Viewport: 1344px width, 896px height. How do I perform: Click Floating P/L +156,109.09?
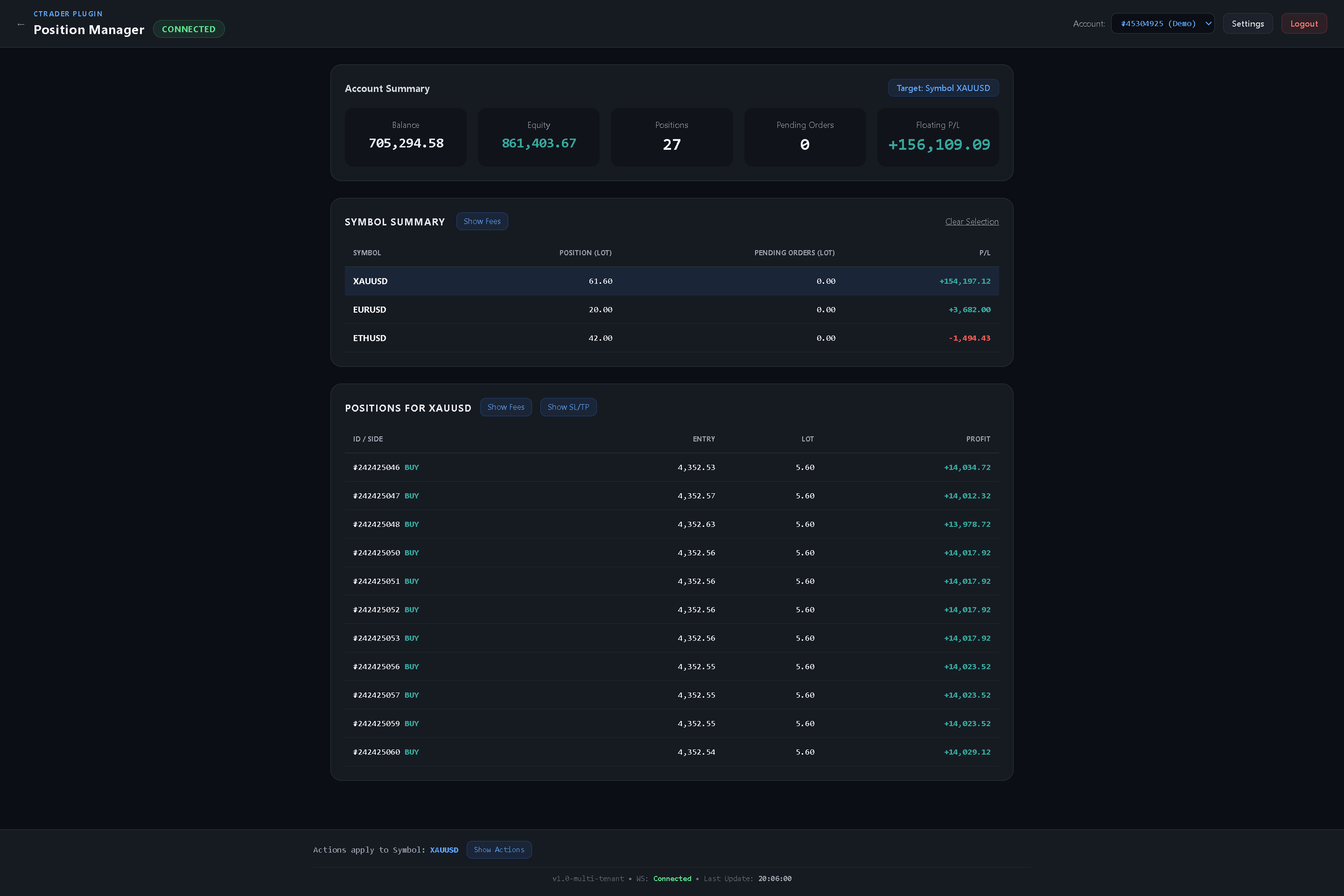tap(939, 145)
